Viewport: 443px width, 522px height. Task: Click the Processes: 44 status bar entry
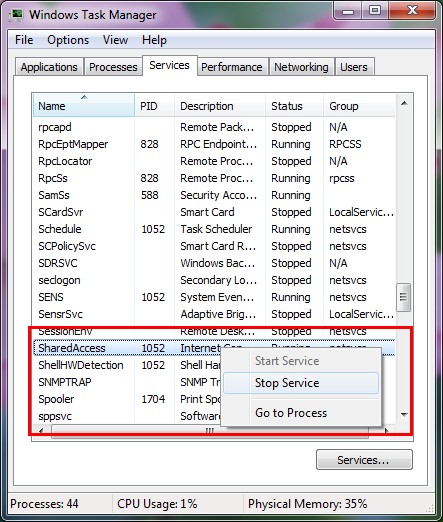(44, 504)
